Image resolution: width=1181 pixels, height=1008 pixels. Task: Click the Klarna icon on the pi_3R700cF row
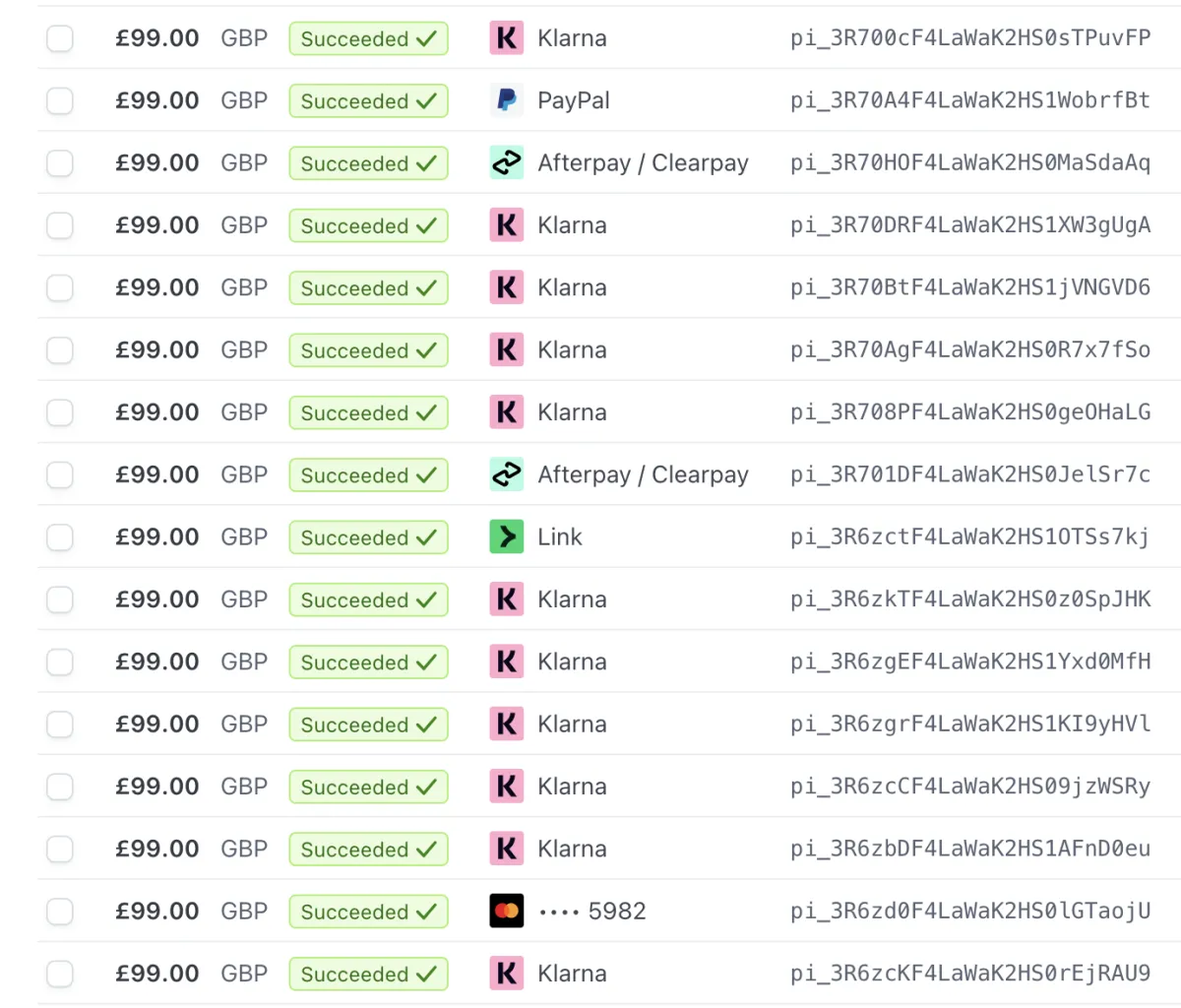tap(507, 38)
